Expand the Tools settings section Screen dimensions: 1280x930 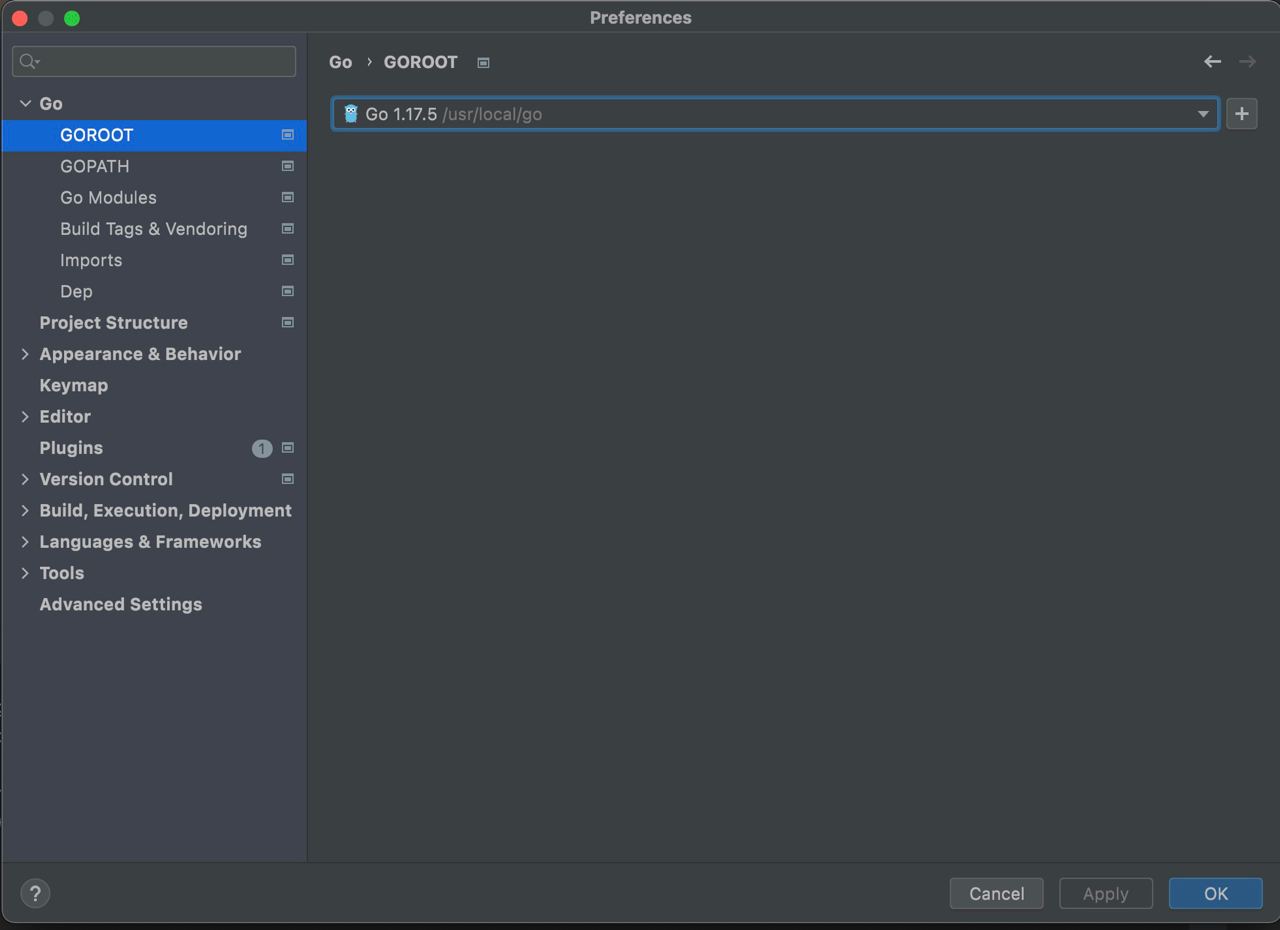coord(25,573)
